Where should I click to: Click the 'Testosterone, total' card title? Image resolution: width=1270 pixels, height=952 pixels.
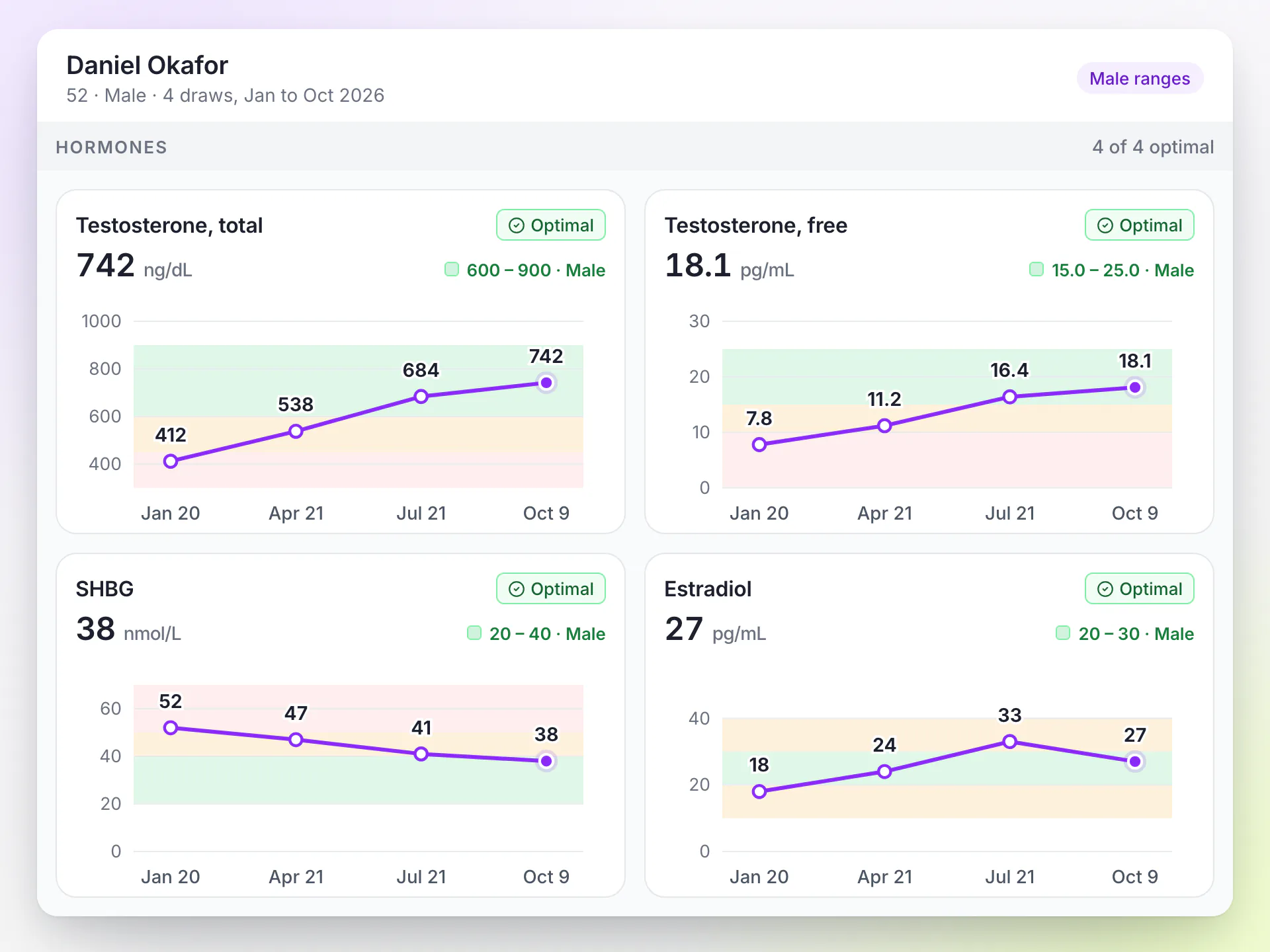click(169, 225)
